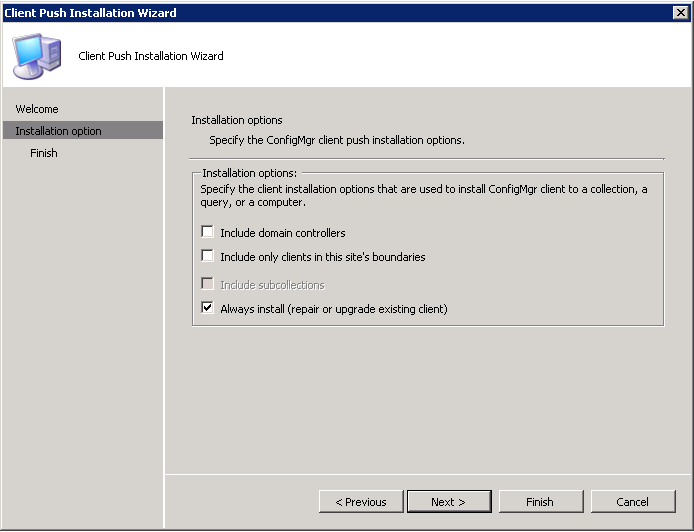Viewport: 694px width, 532px height.
Task: Click the 'Installation options:' group box label
Action: (x=250, y=173)
